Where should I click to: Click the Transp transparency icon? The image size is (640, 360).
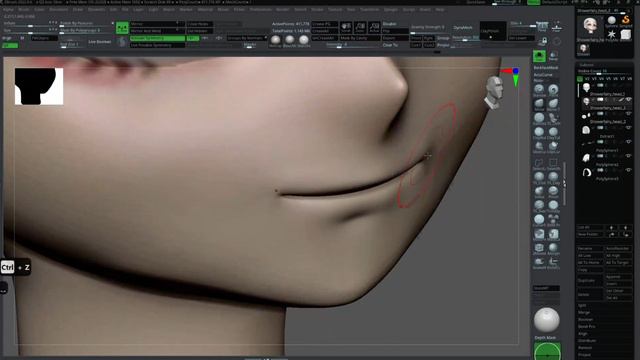(x=553, y=56)
